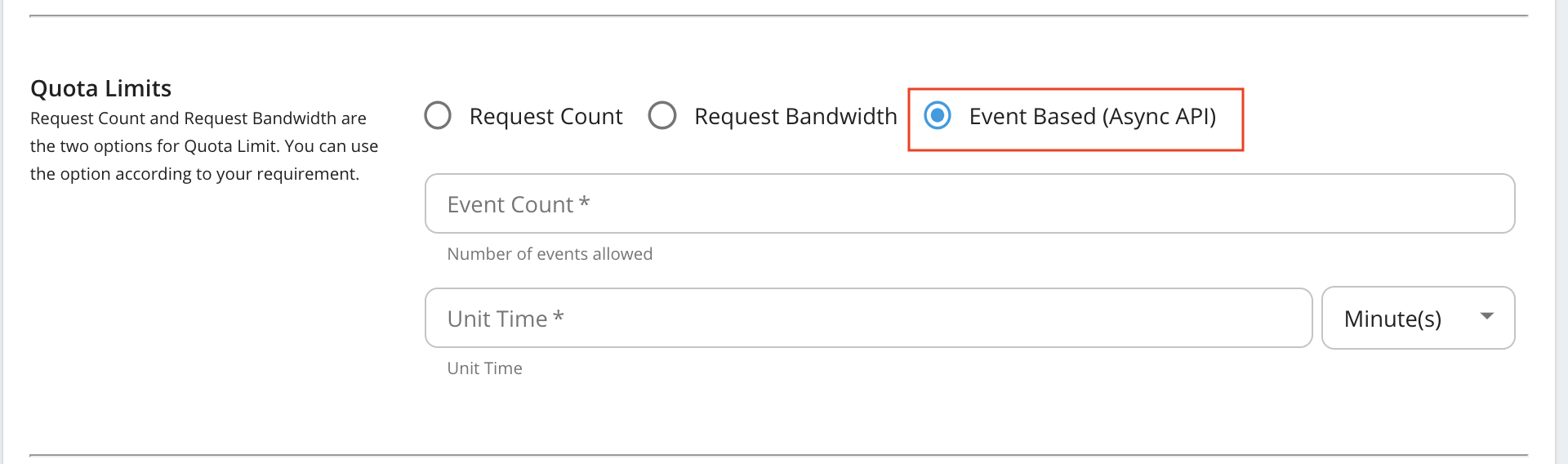Viewport: 1568px width, 464px height.
Task: Select the Event Based (Async API) radio button
Action: 938,116
